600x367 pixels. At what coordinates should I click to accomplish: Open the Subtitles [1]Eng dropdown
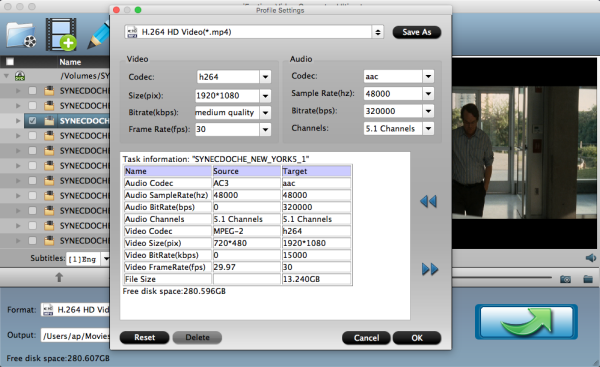click(x=106, y=259)
